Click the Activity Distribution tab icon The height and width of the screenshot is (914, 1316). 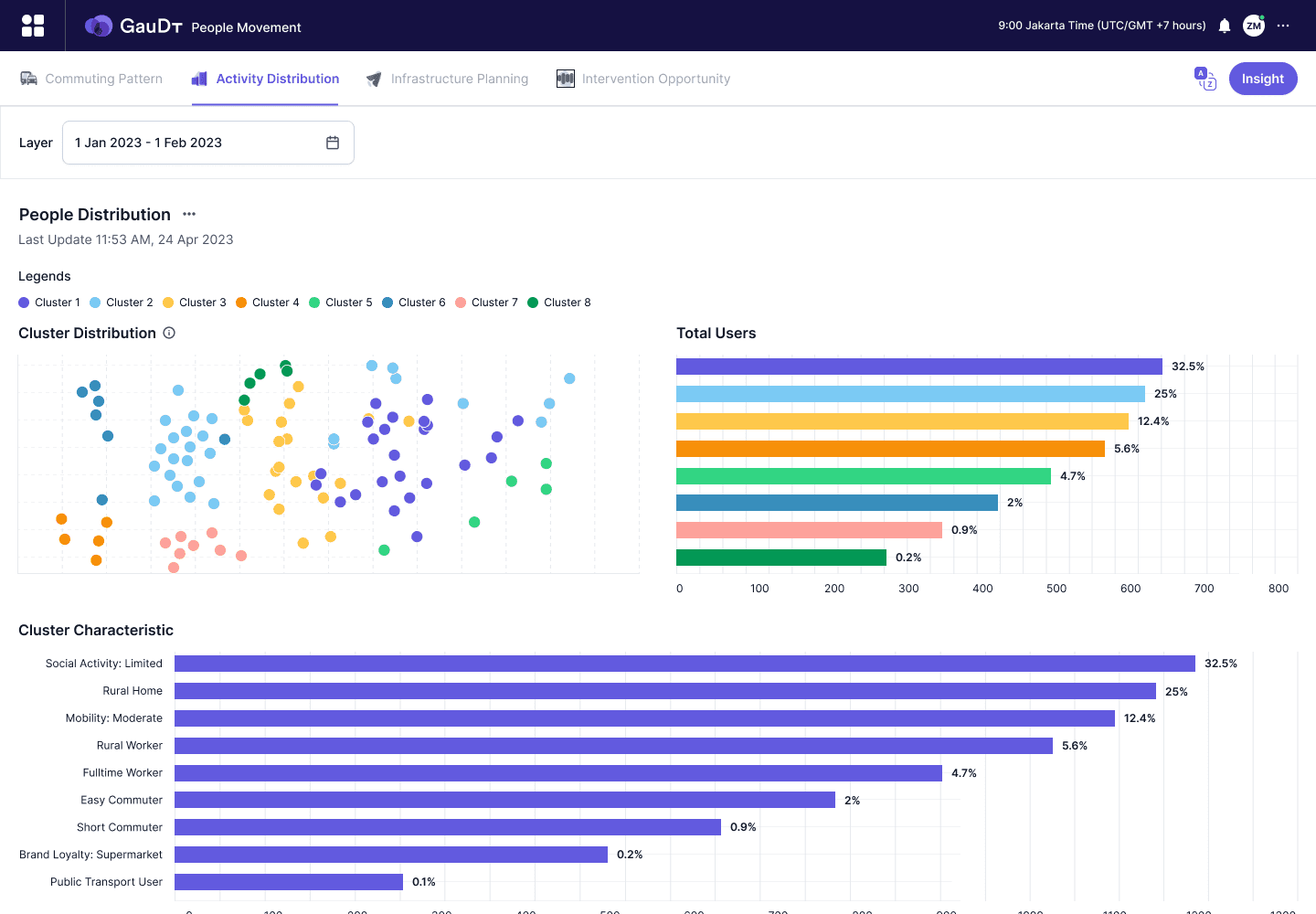pos(199,79)
